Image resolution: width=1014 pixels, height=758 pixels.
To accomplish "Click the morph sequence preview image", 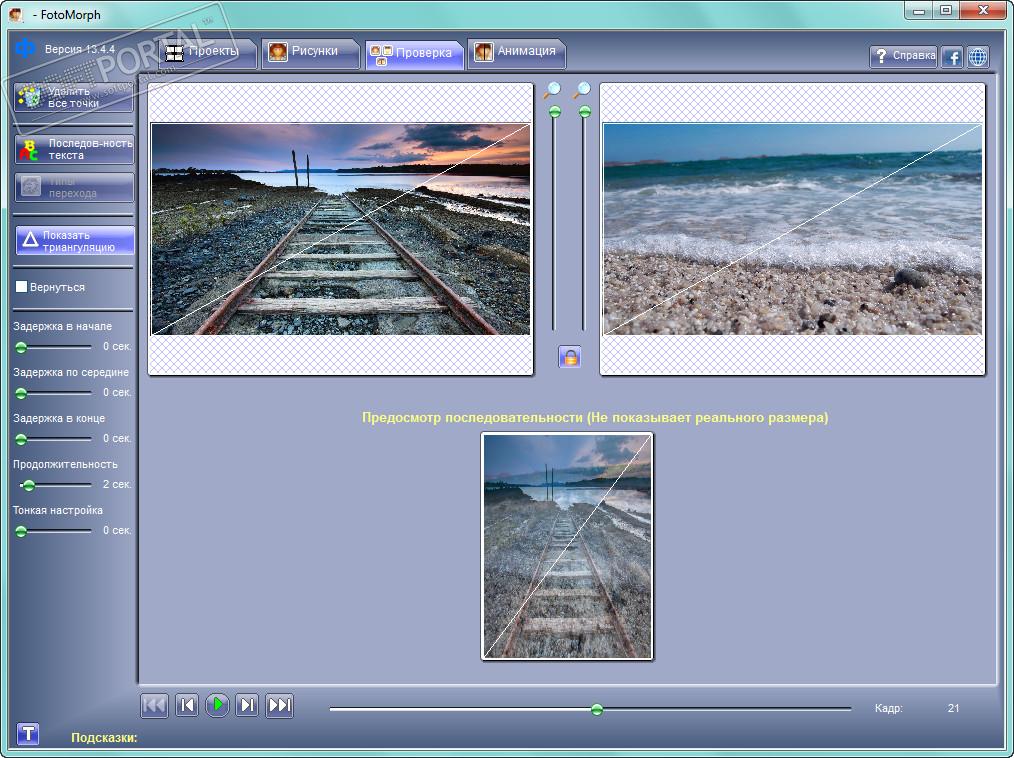I will (x=567, y=547).
